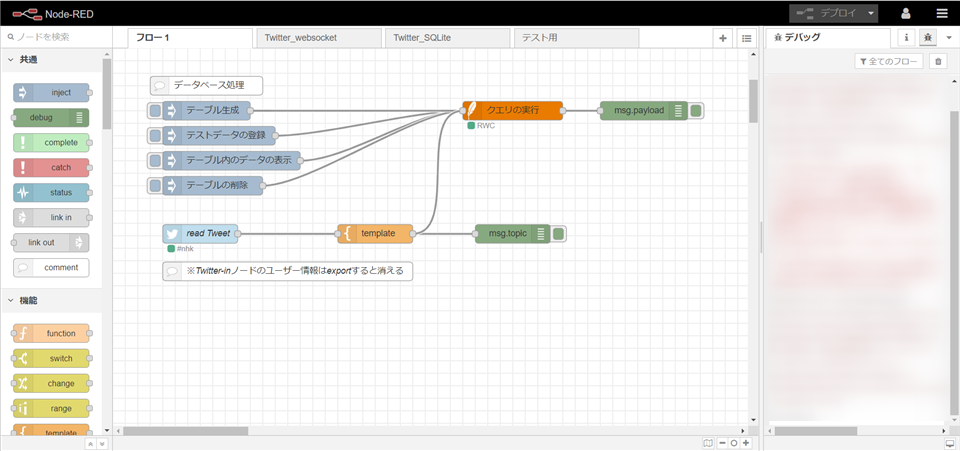Click the palette vertical scrollbar thumb

tap(107, 93)
